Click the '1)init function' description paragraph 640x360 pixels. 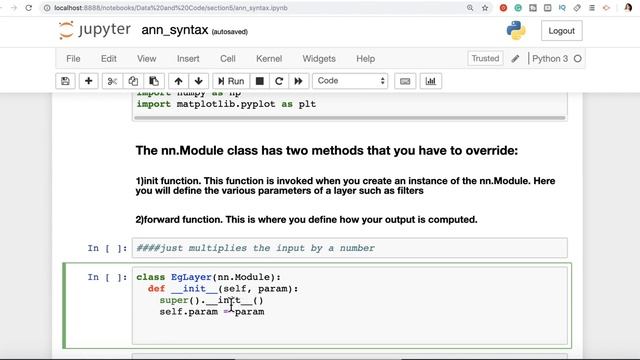[345, 186]
